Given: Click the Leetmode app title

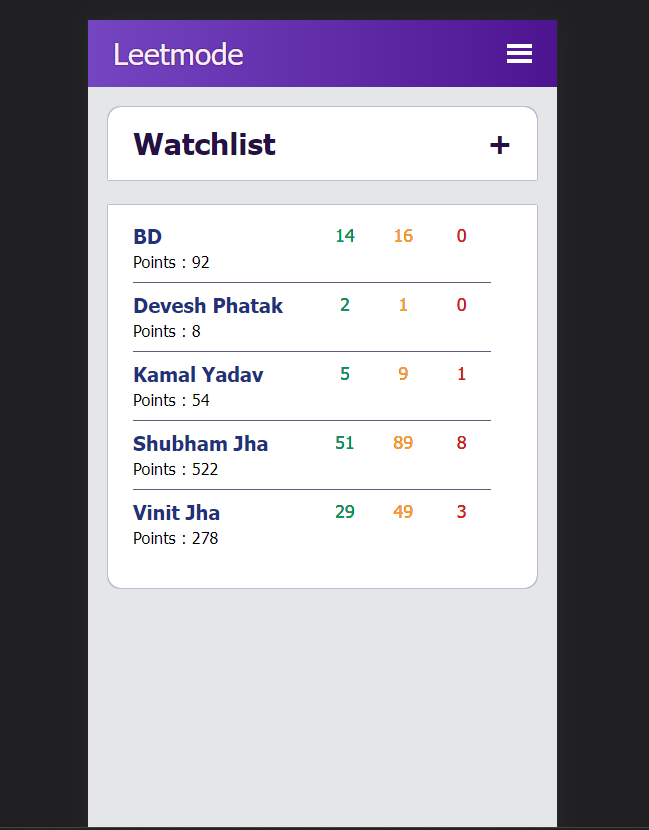Looking at the screenshot, I should click(178, 55).
